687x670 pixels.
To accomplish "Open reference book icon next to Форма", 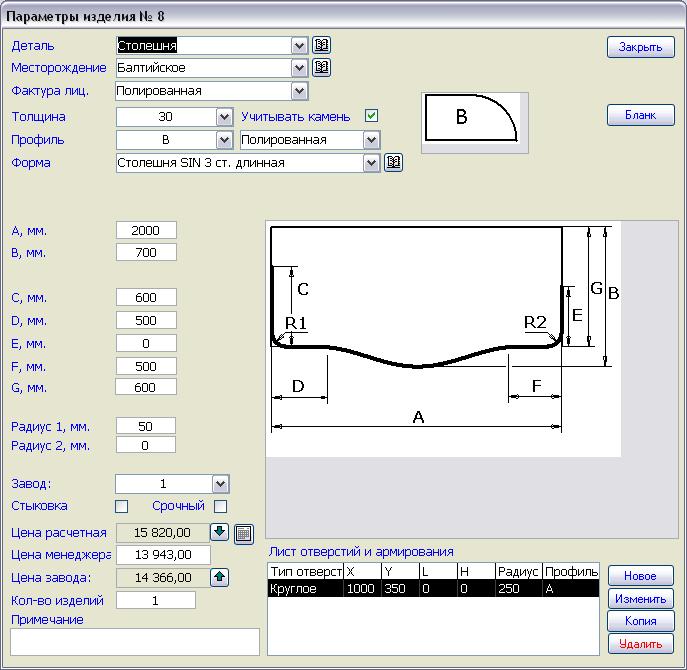I will [x=393, y=163].
